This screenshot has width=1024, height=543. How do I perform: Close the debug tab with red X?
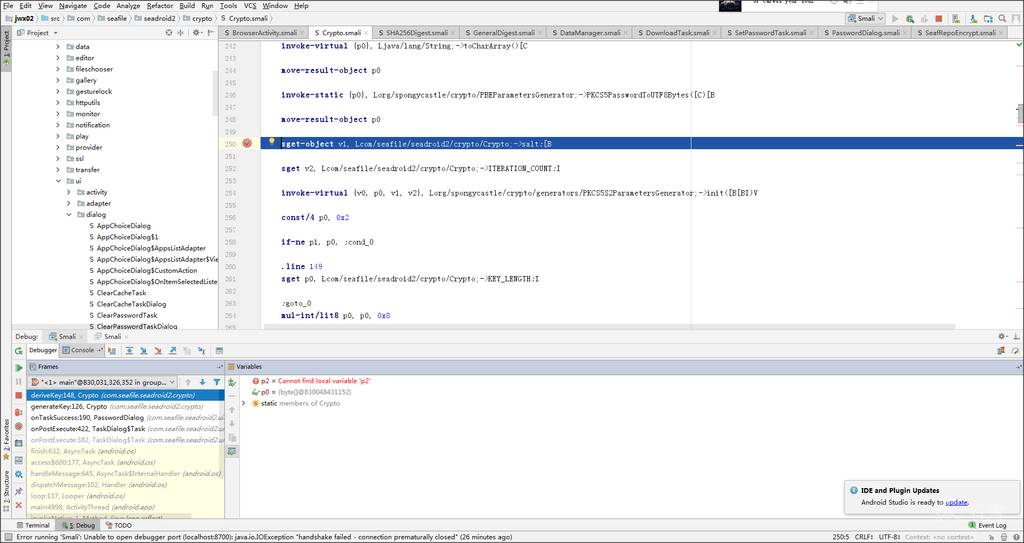pyautogui.click(x=18, y=505)
